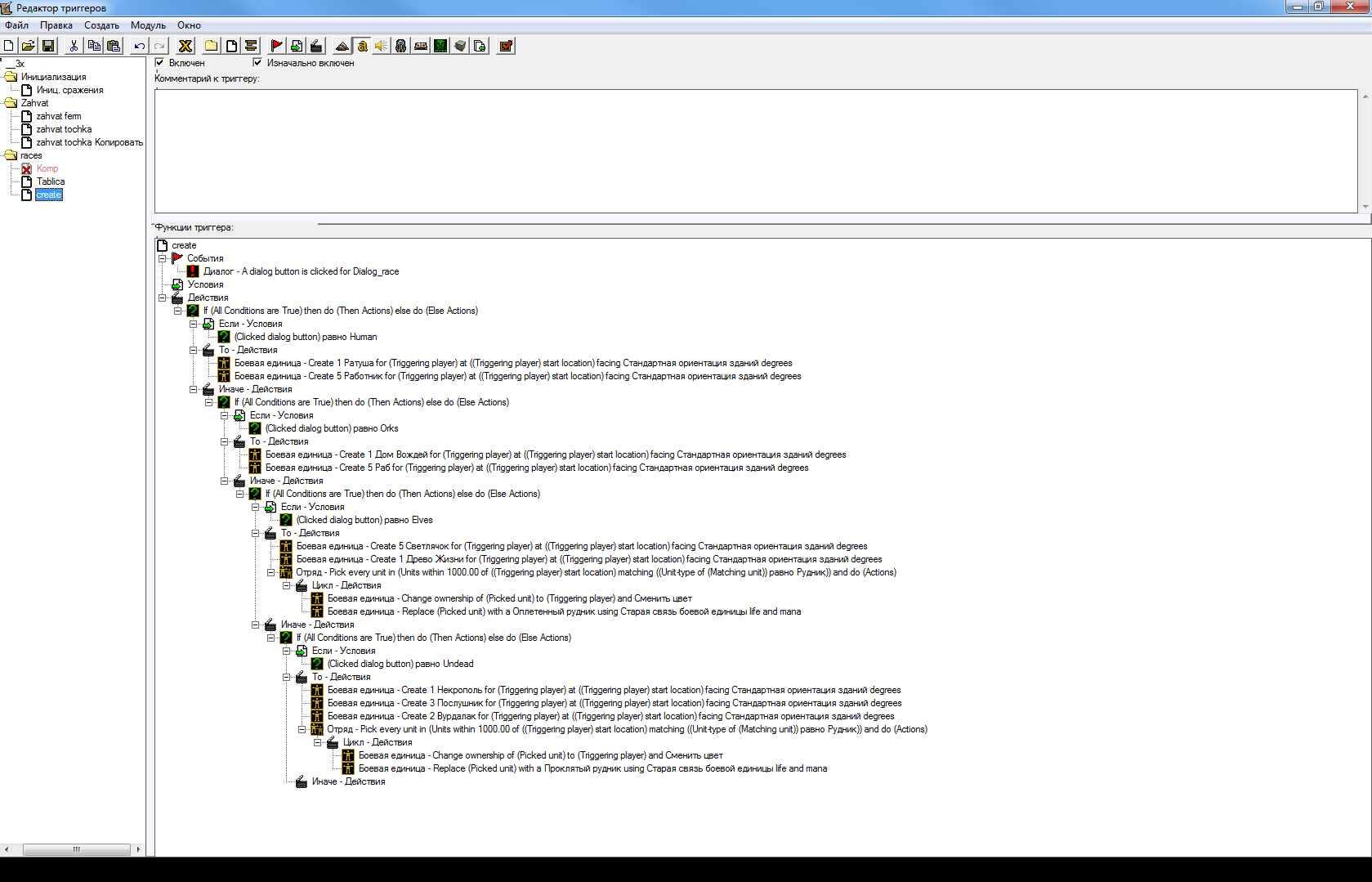
Task: Select the zahvat tochka Копировать trigger
Action: click(89, 142)
